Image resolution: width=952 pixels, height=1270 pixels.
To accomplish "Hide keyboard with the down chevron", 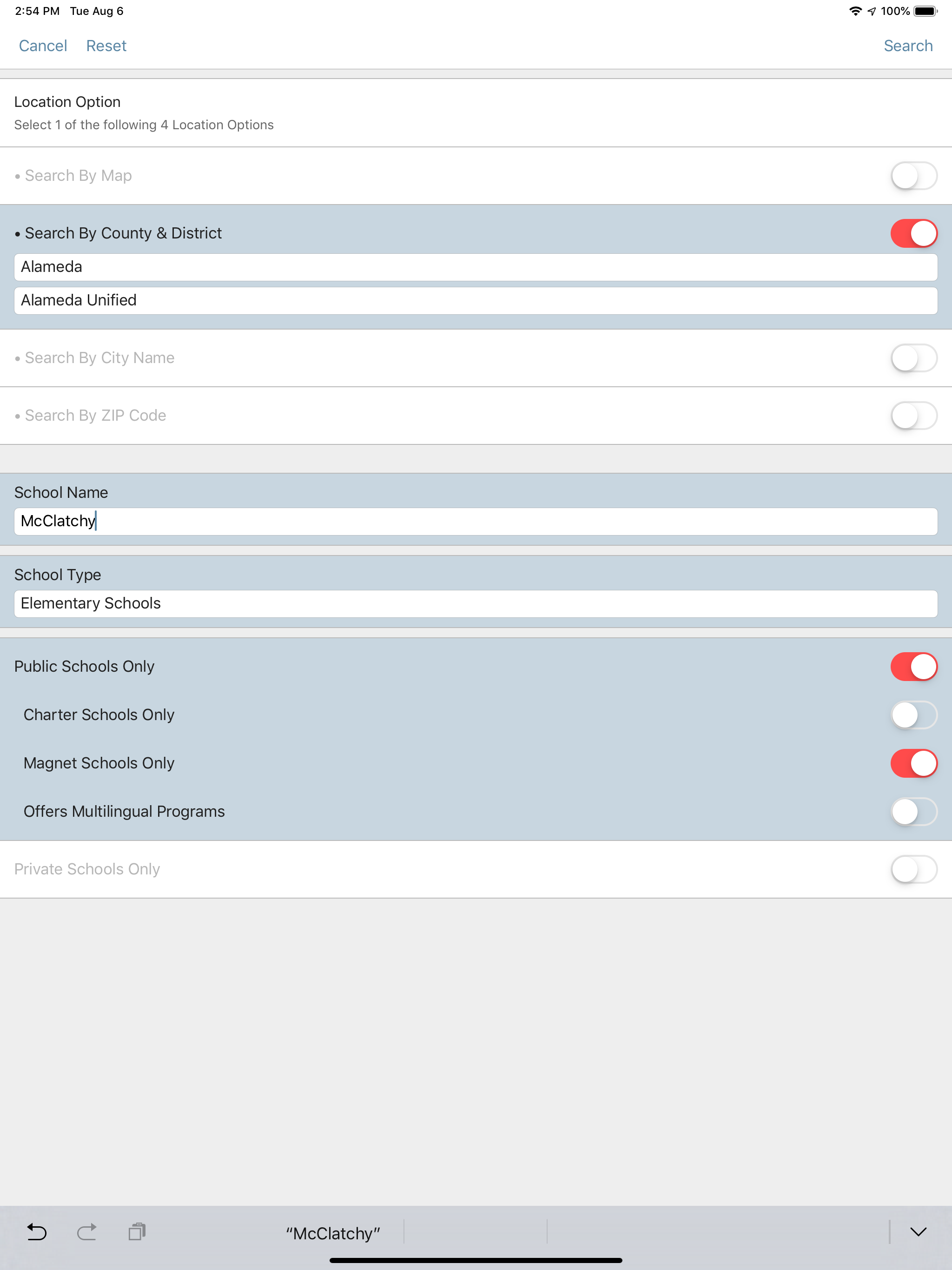I will [x=918, y=1232].
